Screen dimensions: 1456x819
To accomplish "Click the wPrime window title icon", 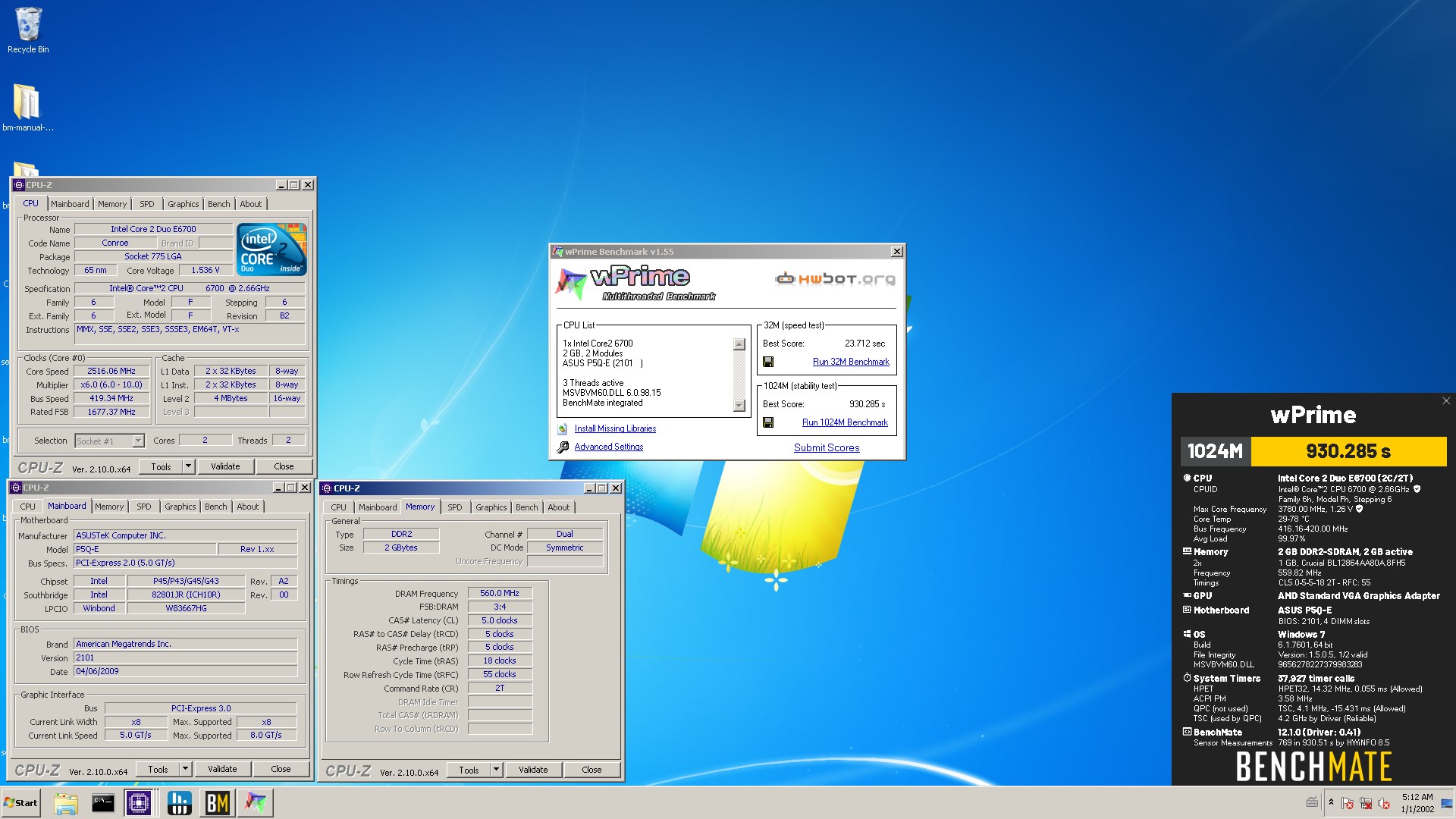I will point(558,252).
